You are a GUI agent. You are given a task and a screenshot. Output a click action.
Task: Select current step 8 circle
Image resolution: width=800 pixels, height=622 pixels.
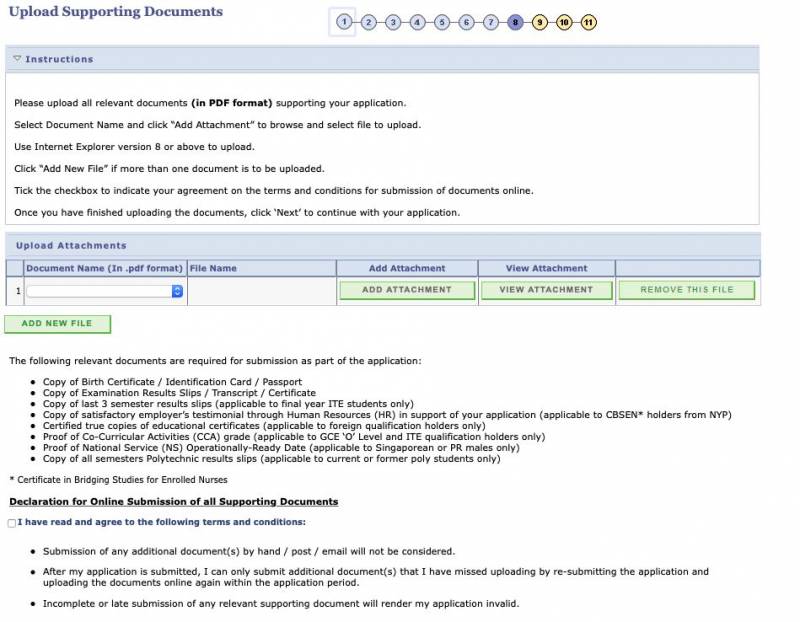(515, 22)
